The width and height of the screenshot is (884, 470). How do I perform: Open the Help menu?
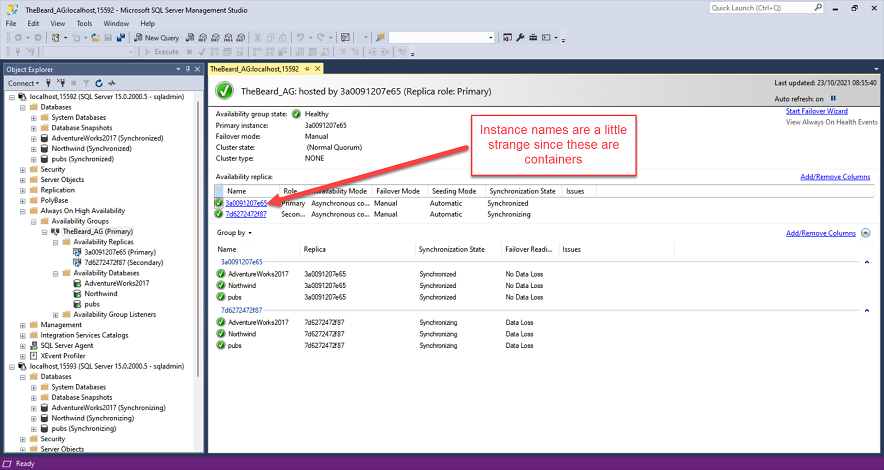coord(148,24)
